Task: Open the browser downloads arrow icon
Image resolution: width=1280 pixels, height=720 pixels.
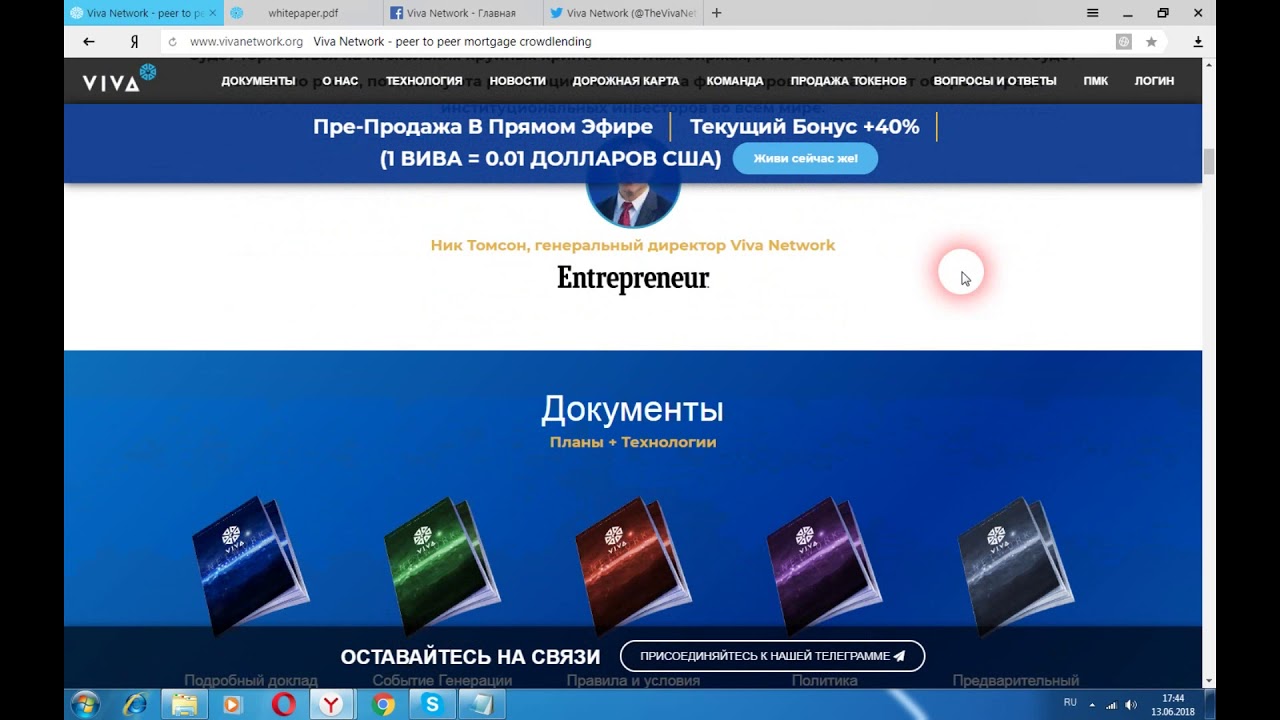Action: coord(1198,42)
